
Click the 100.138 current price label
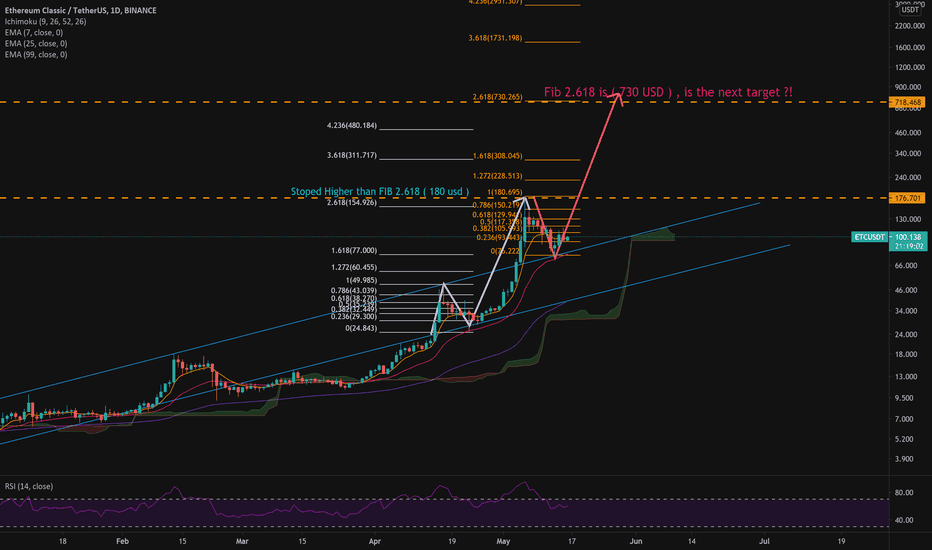coord(908,237)
